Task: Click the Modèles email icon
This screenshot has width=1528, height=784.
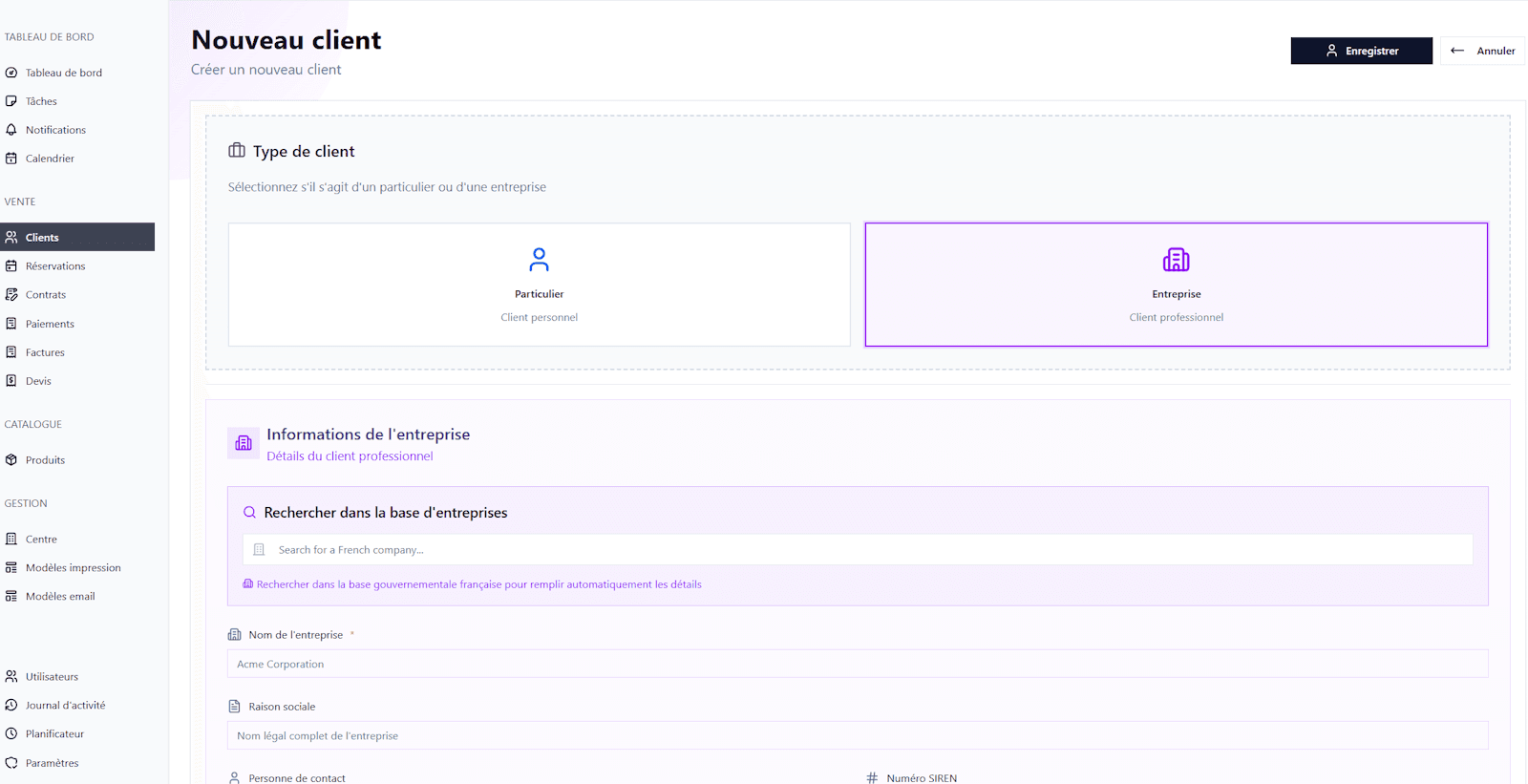Action: pyautogui.click(x=11, y=597)
